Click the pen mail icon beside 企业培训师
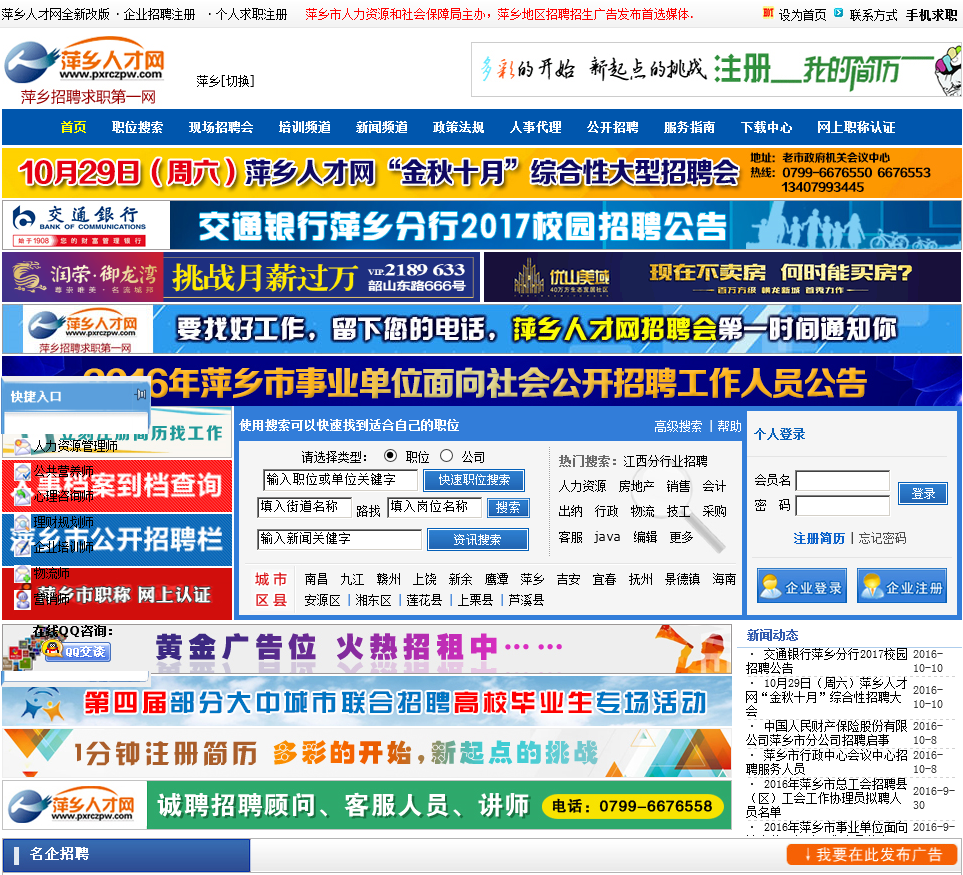 pyautogui.click(x=23, y=548)
